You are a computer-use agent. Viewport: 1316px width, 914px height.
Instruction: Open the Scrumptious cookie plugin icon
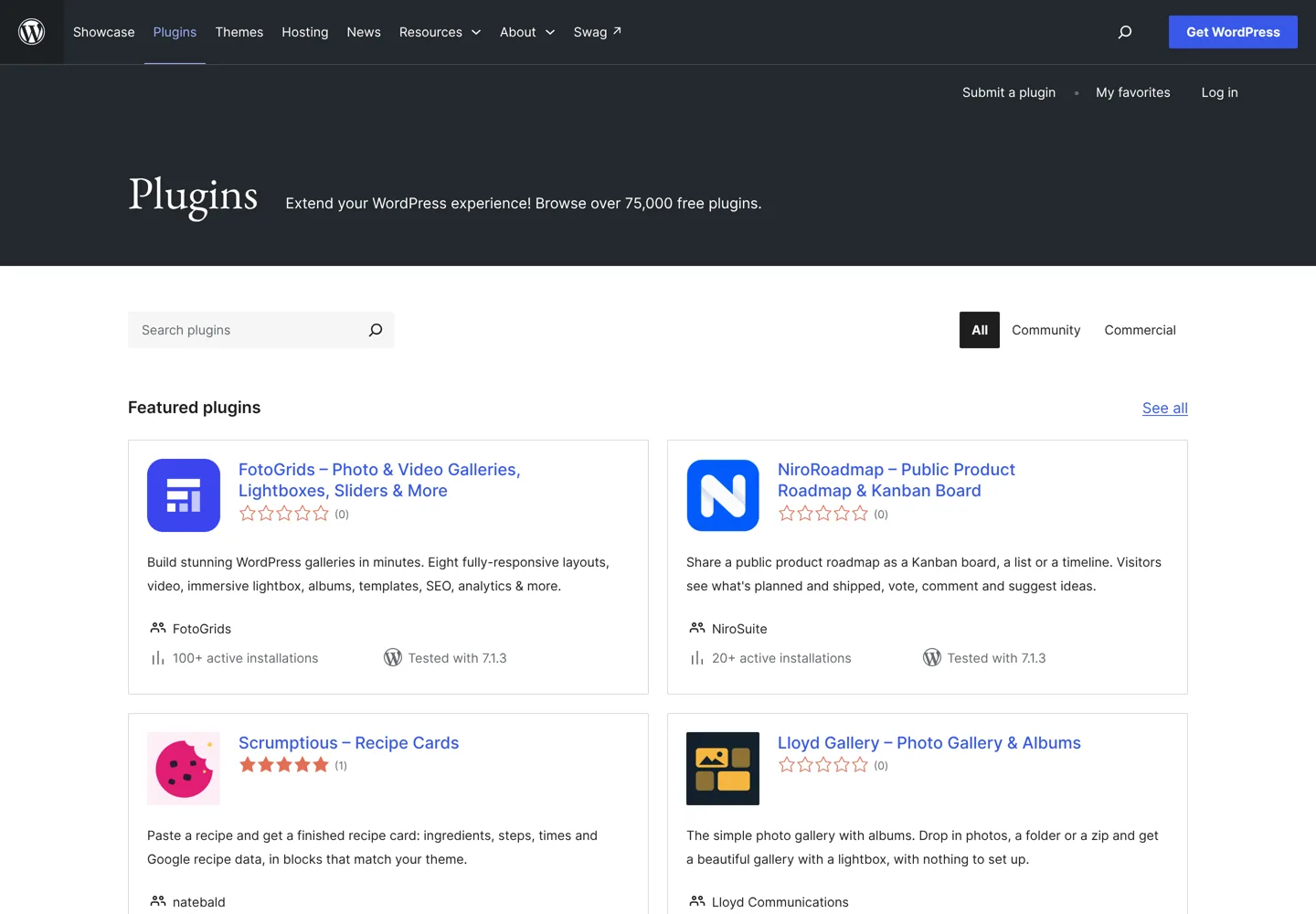coord(184,769)
